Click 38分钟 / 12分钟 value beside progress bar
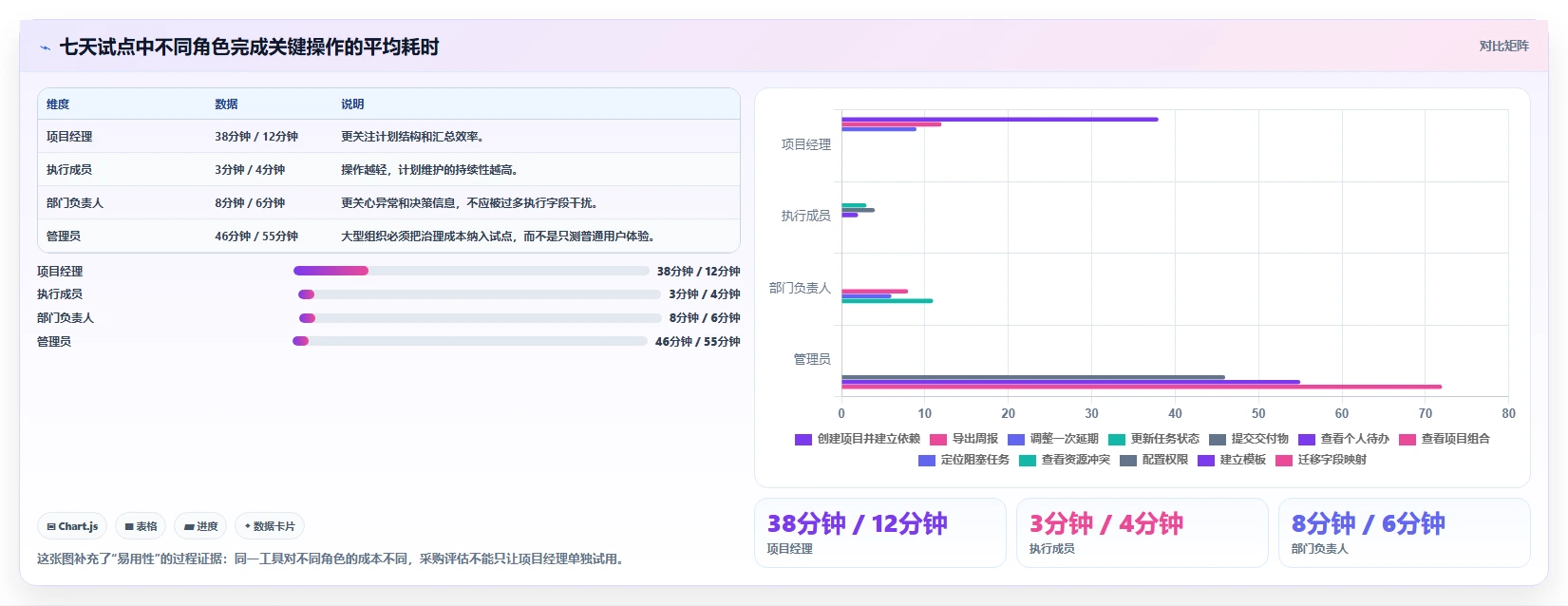1568x606 pixels. 699,272
